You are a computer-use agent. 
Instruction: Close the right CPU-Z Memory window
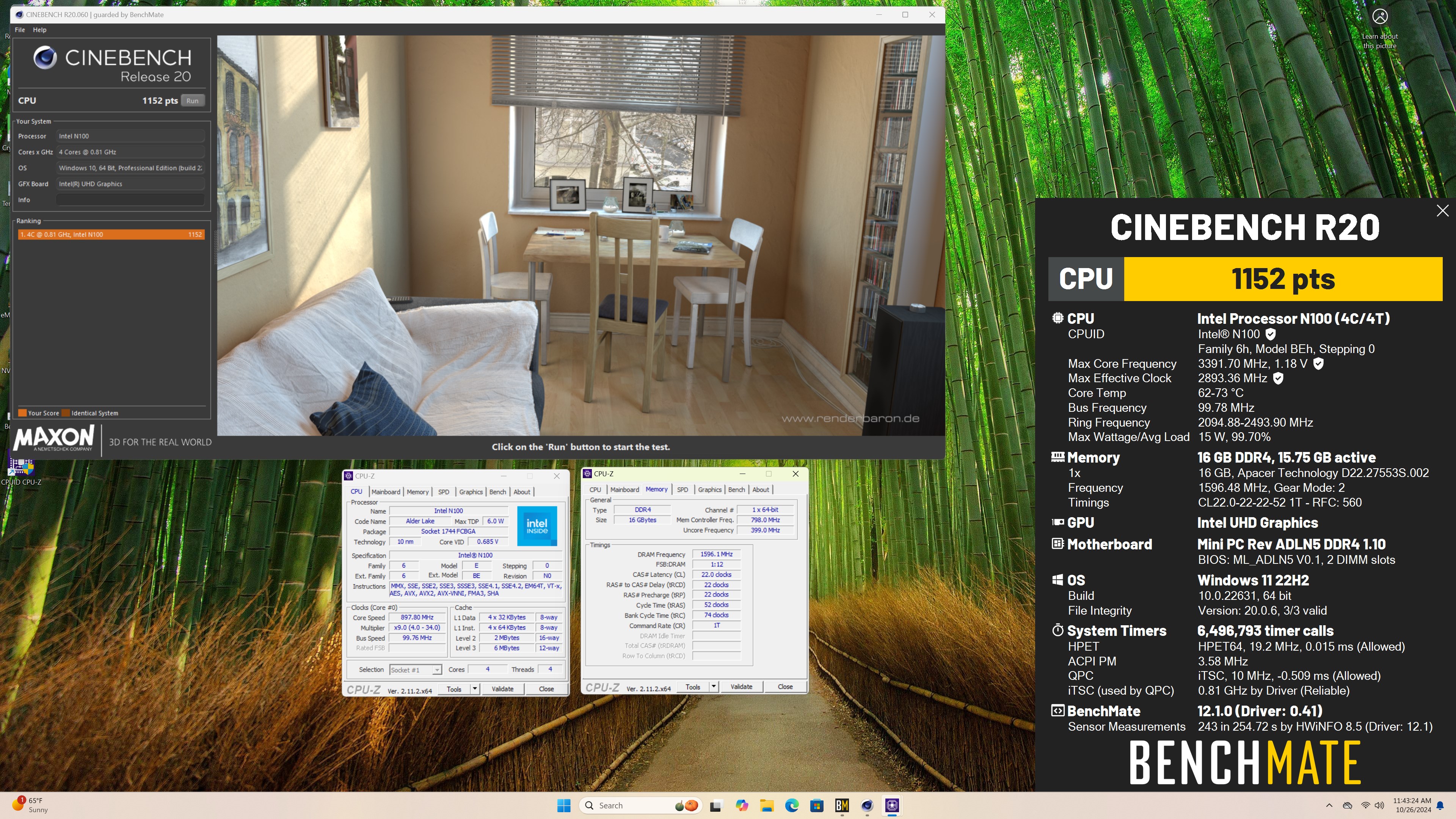coord(795,474)
